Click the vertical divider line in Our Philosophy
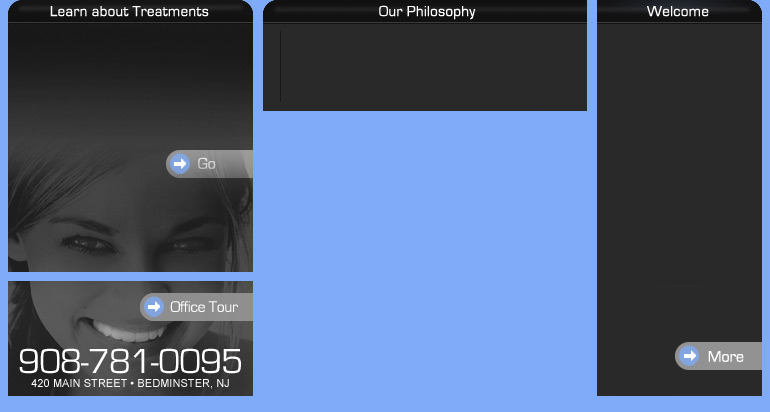770x412 pixels. 280,67
